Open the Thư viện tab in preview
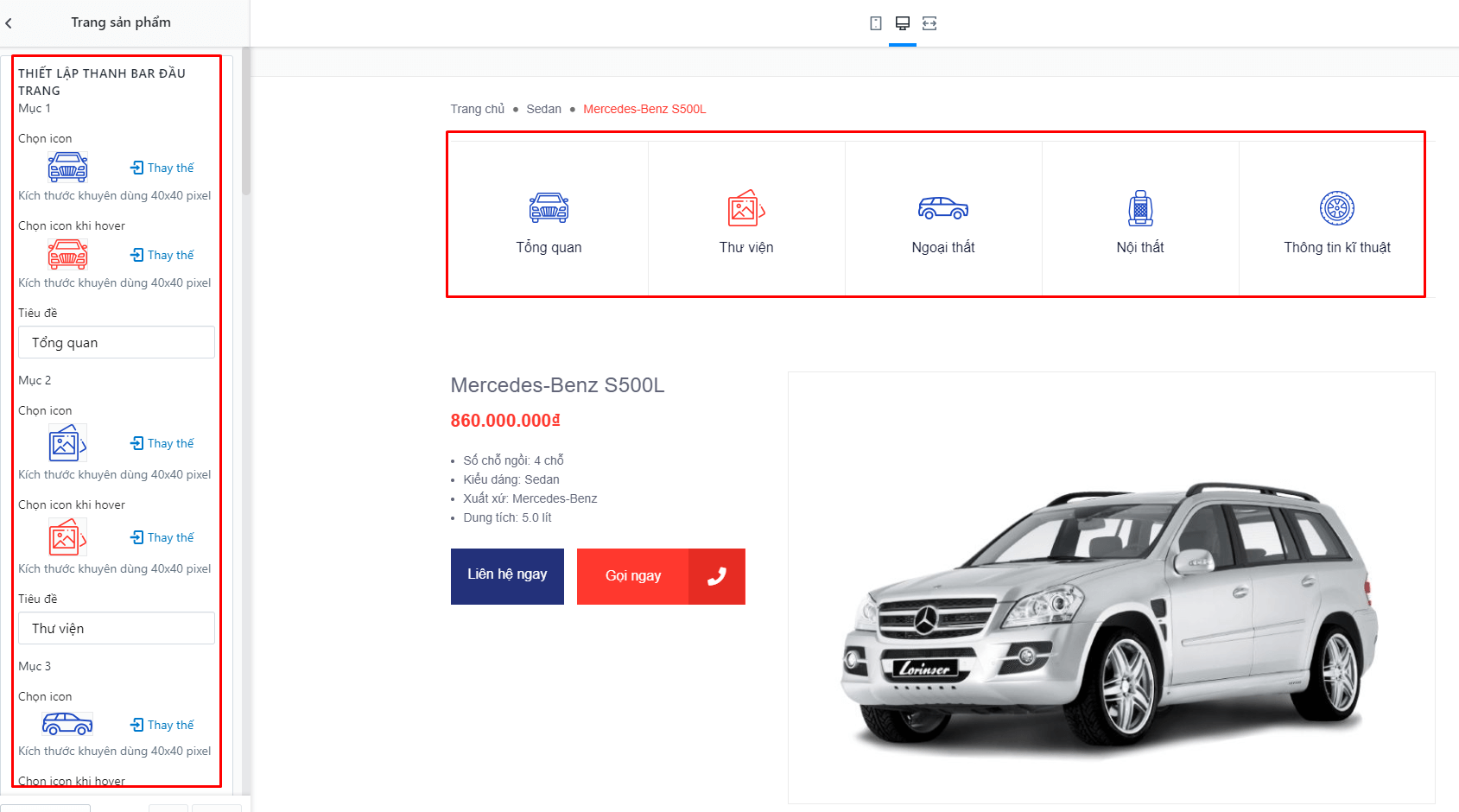 point(746,219)
